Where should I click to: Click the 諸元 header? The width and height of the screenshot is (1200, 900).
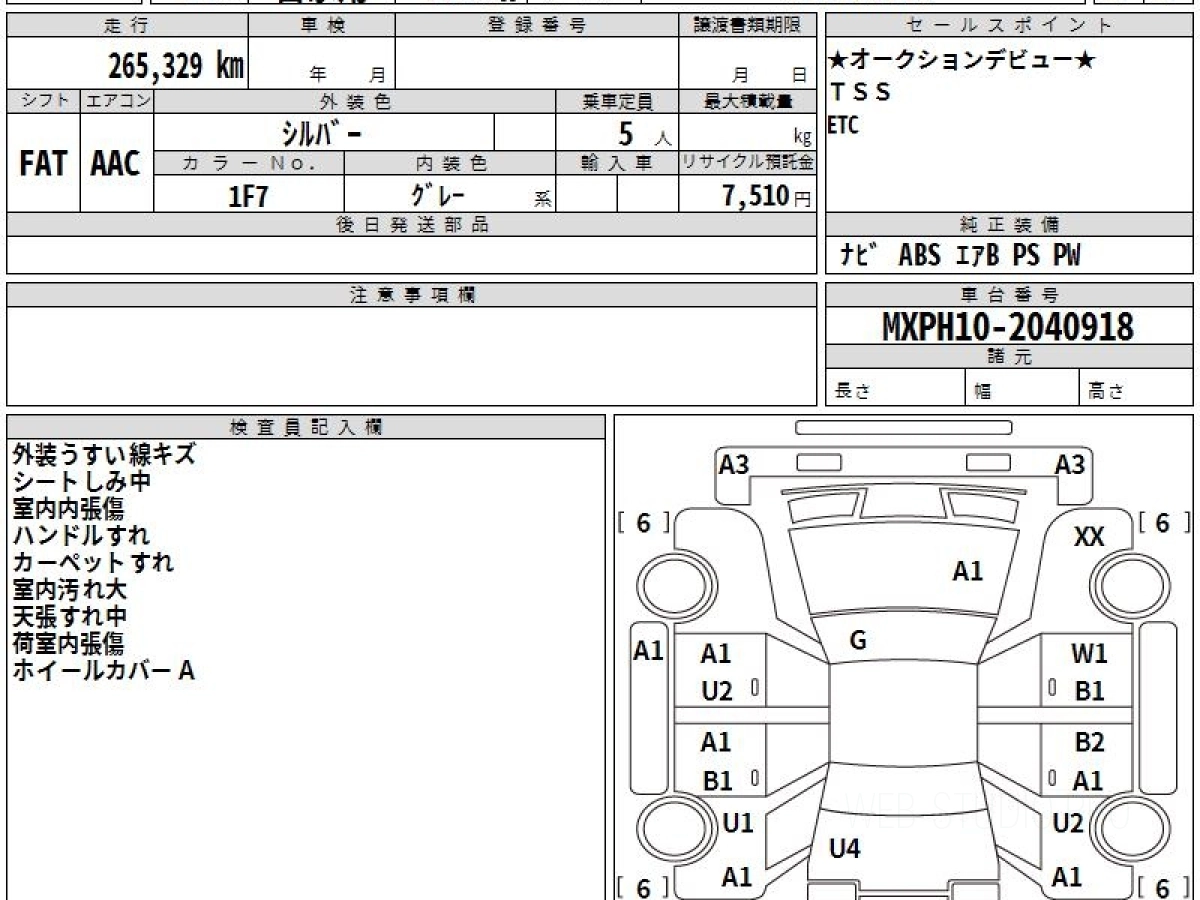(1010, 357)
